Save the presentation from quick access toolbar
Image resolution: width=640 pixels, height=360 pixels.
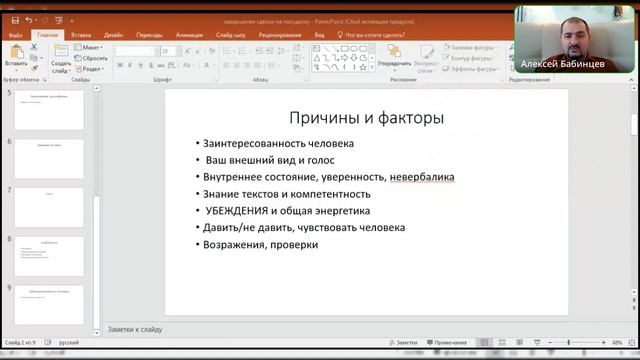pos(15,20)
